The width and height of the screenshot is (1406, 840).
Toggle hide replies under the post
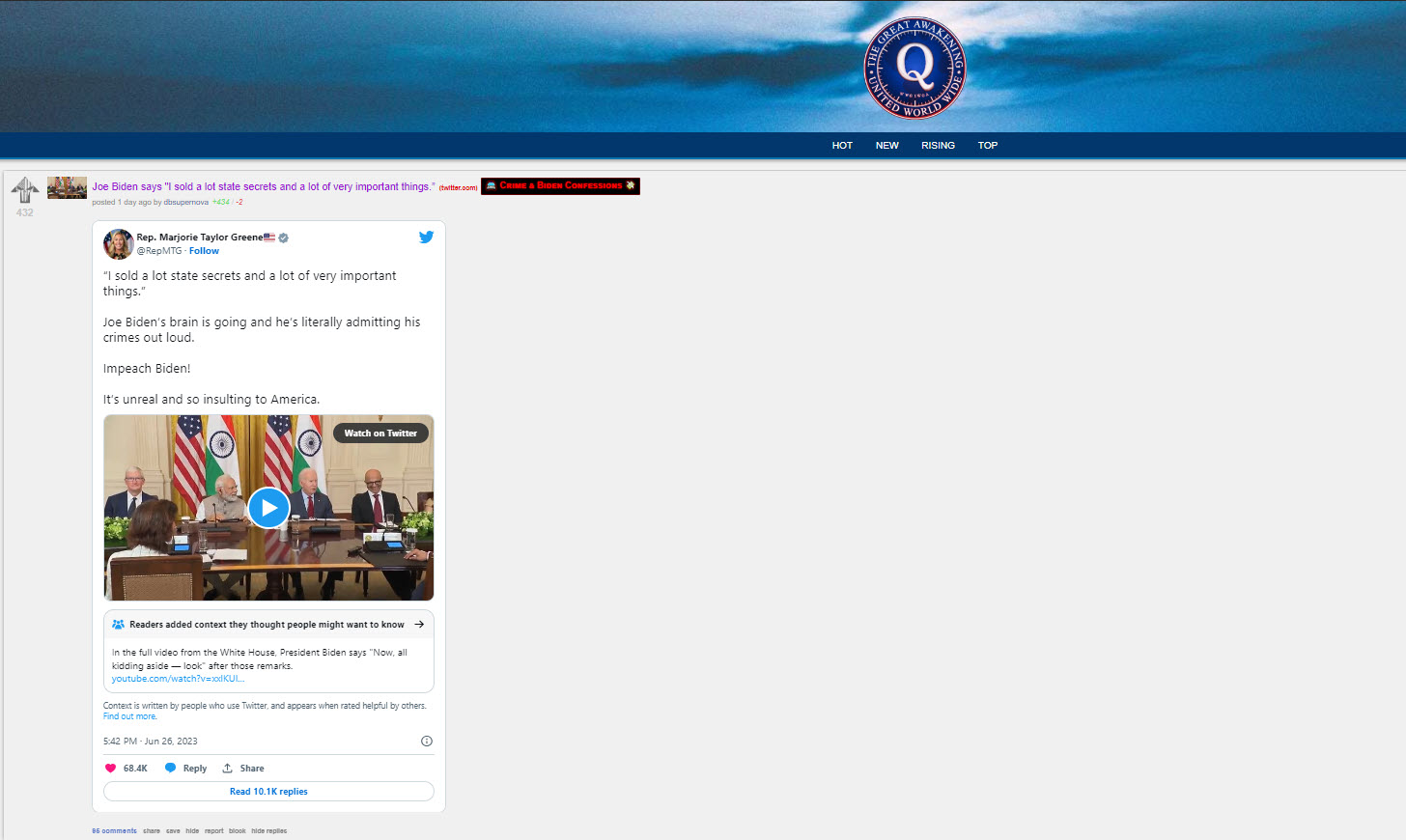point(268,830)
